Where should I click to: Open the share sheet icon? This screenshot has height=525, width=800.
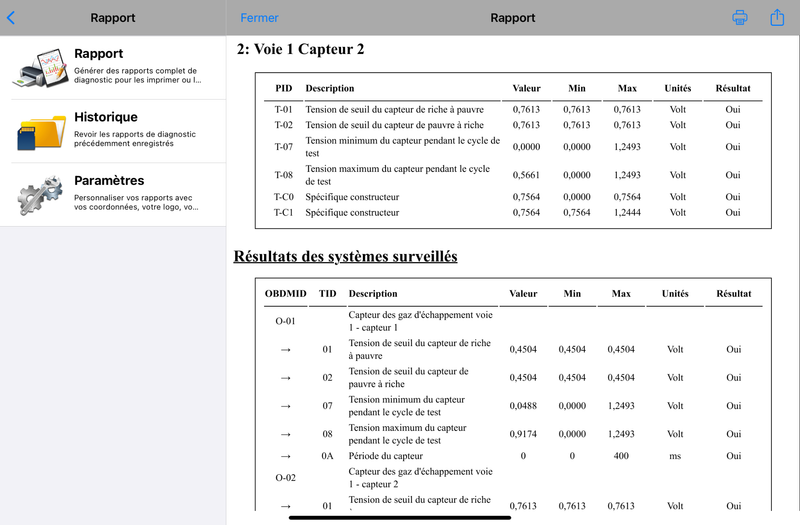coord(777,17)
